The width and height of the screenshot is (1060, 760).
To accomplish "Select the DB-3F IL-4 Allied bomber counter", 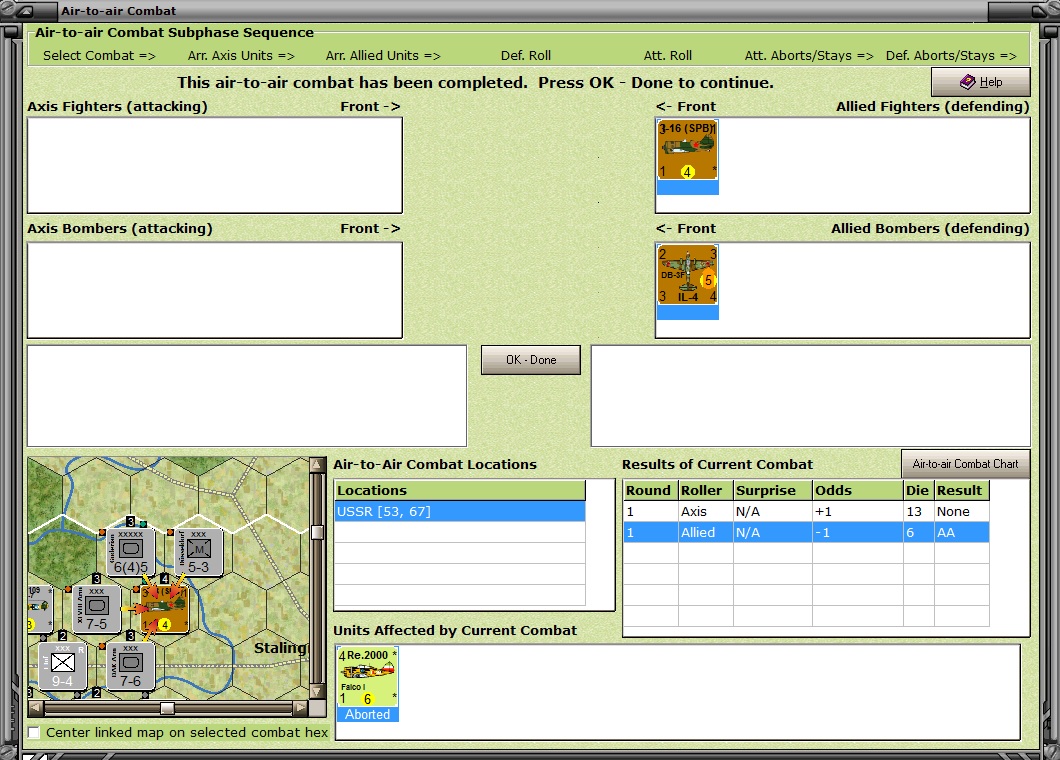I will [688, 275].
